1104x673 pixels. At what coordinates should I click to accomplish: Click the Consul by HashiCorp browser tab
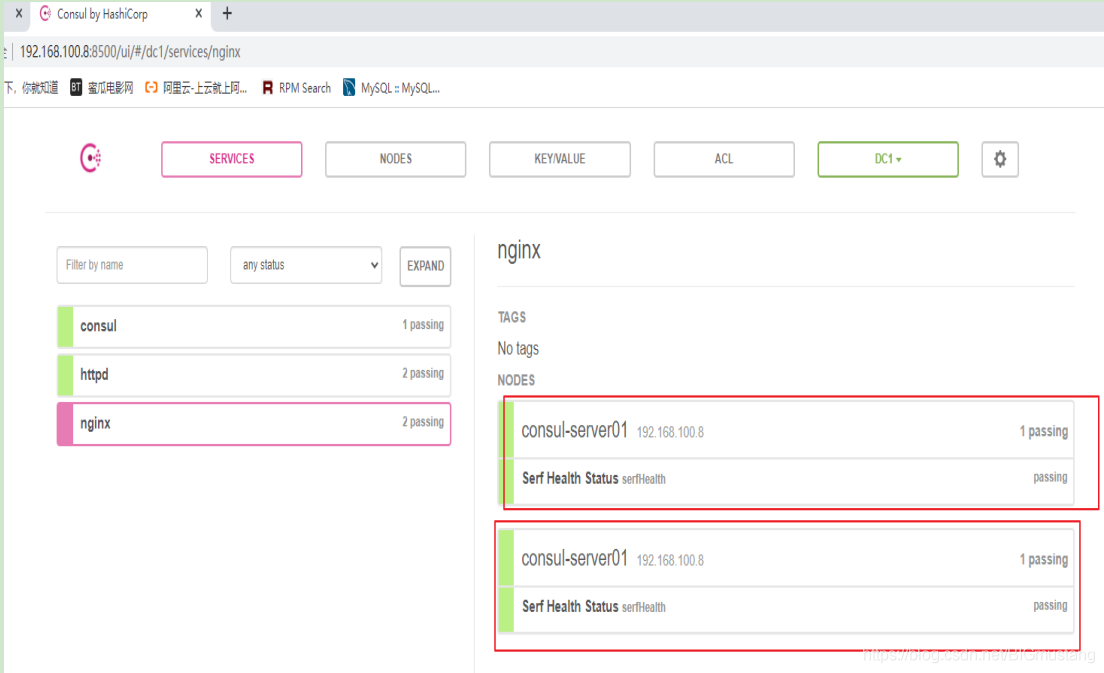point(121,14)
